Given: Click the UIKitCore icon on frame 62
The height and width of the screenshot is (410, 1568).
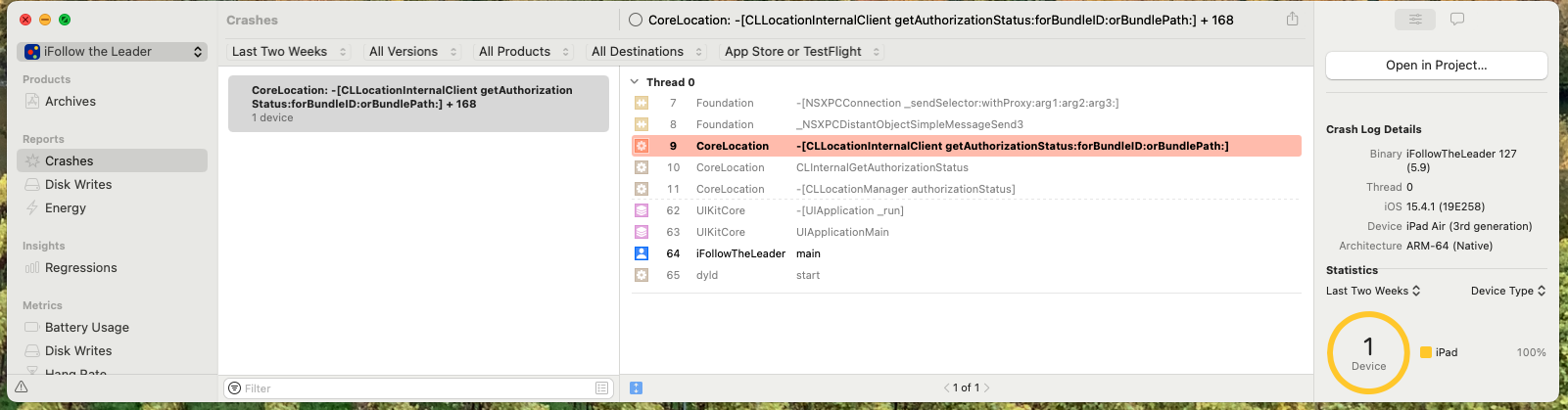Looking at the screenshot, I should tap(641, 210).
